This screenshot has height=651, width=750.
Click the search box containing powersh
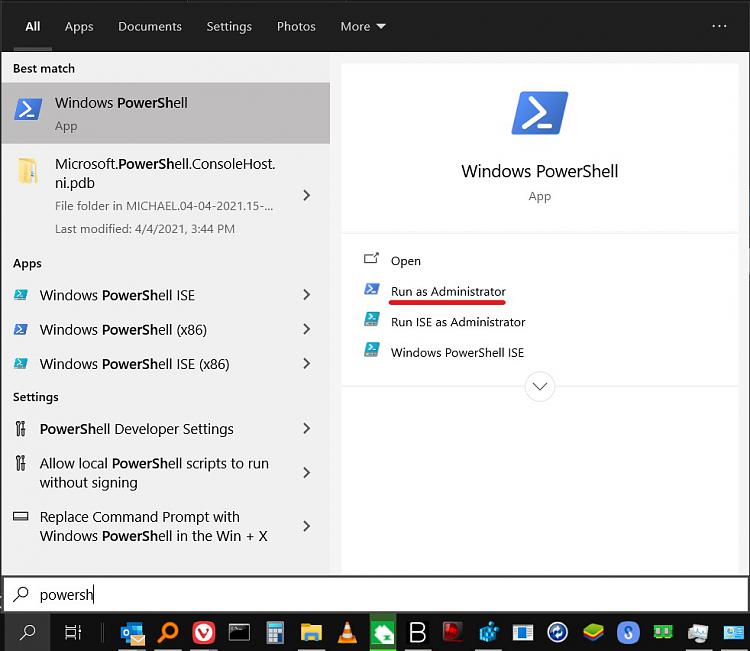click(x=375, y=594)
